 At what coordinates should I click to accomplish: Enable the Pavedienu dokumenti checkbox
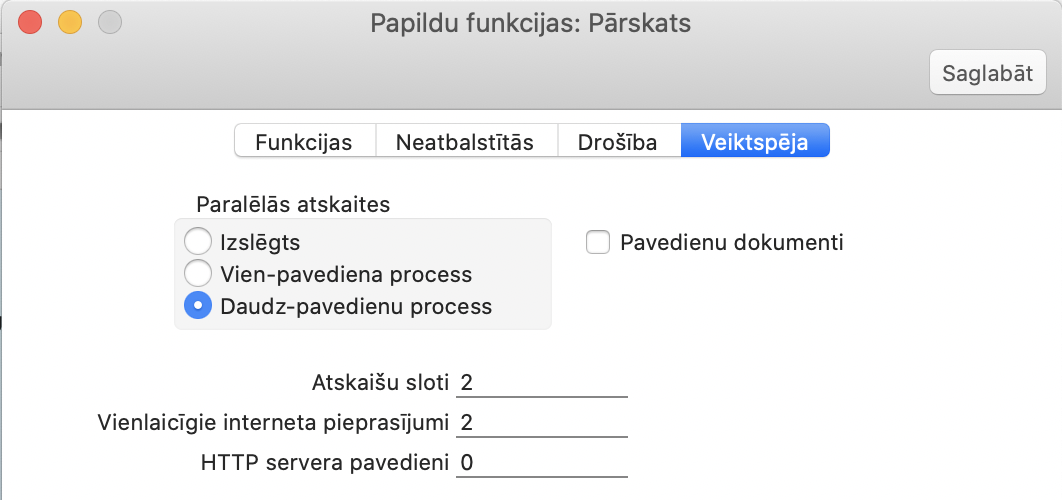(x=598, y=242)
